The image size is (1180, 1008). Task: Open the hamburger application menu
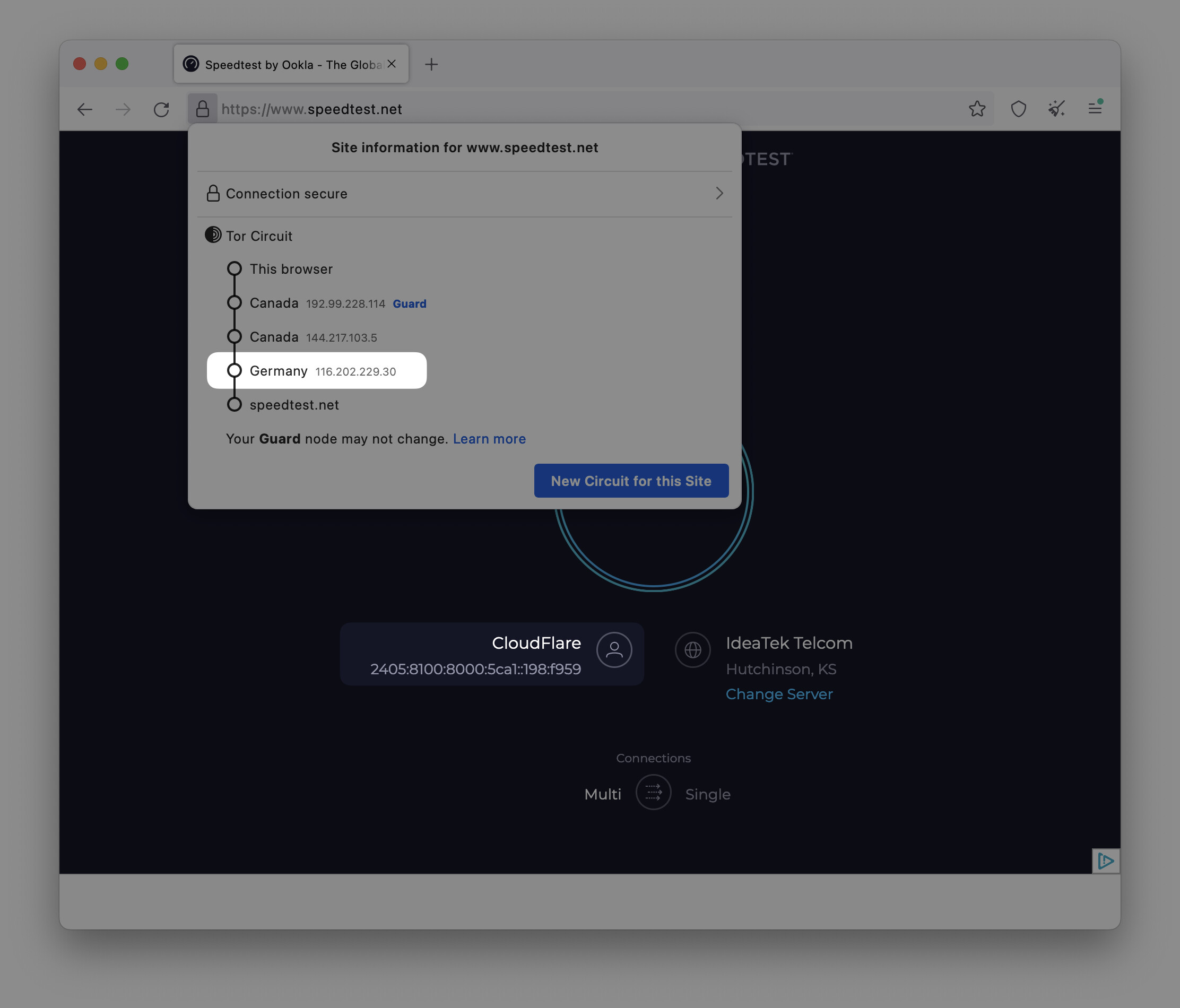[1095, 108]
